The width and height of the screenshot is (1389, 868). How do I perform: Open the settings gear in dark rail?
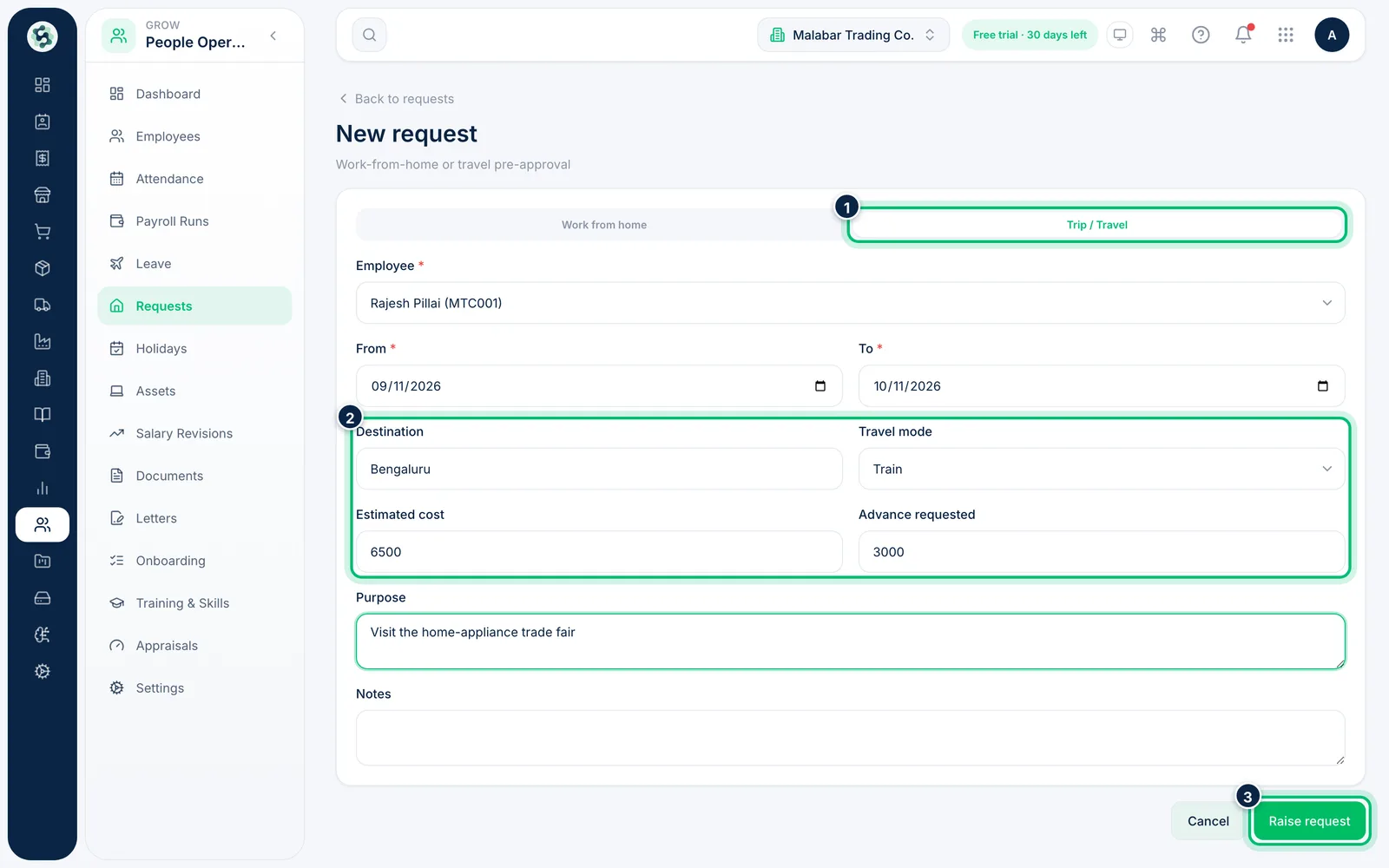pos(42,672)
